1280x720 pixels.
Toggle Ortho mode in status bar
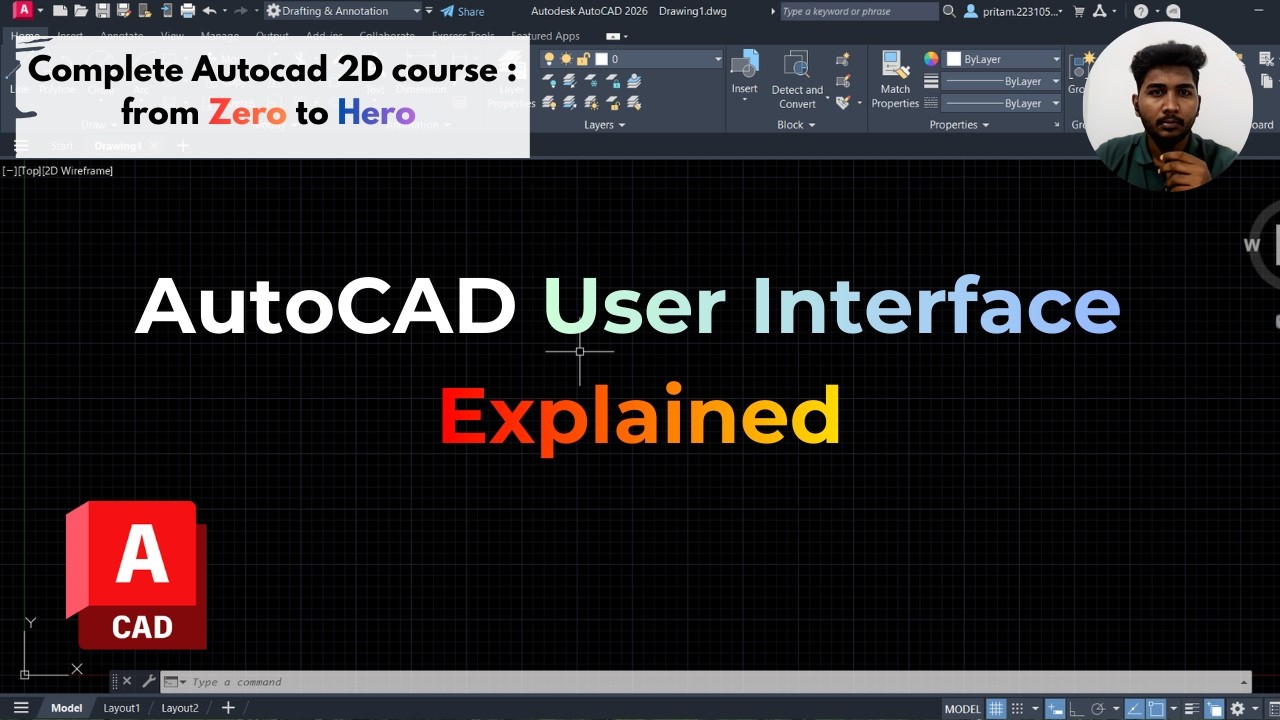click(1075, 708)
